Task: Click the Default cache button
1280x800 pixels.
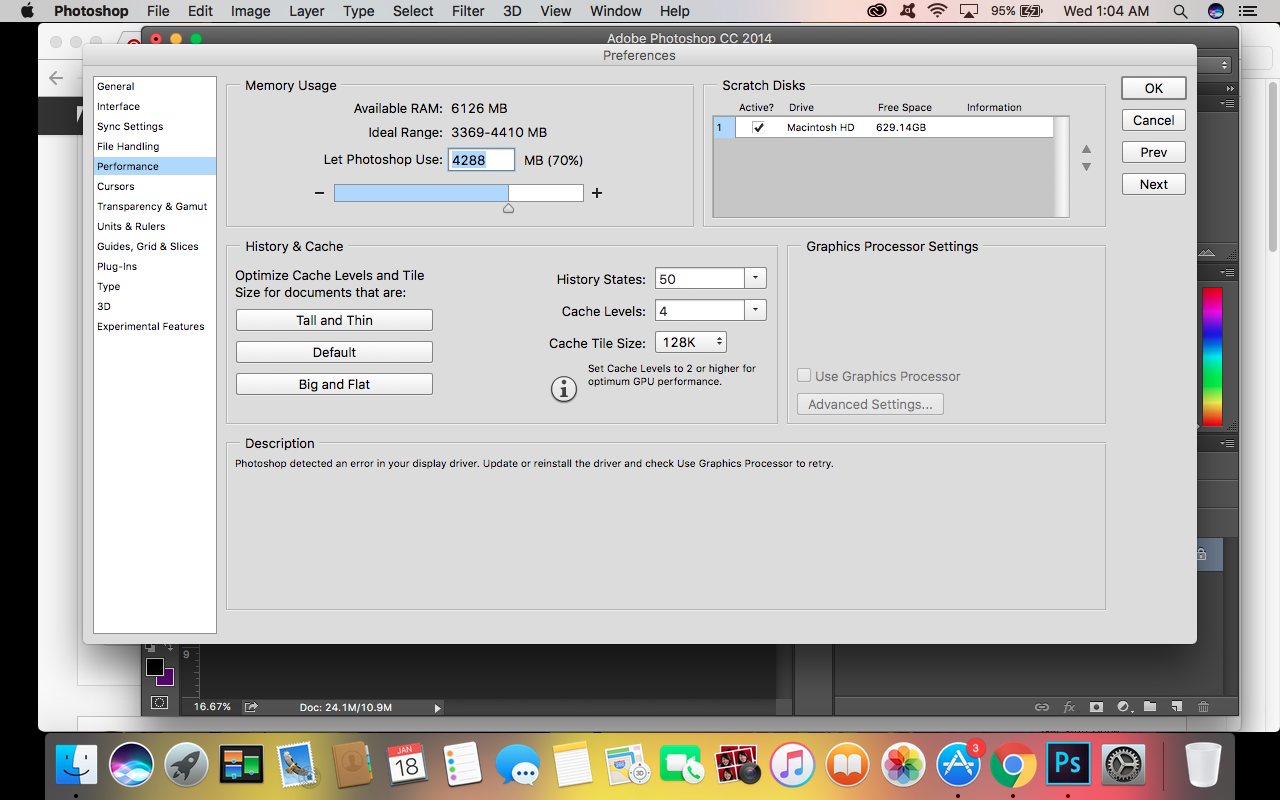Action: pos(334,352)
